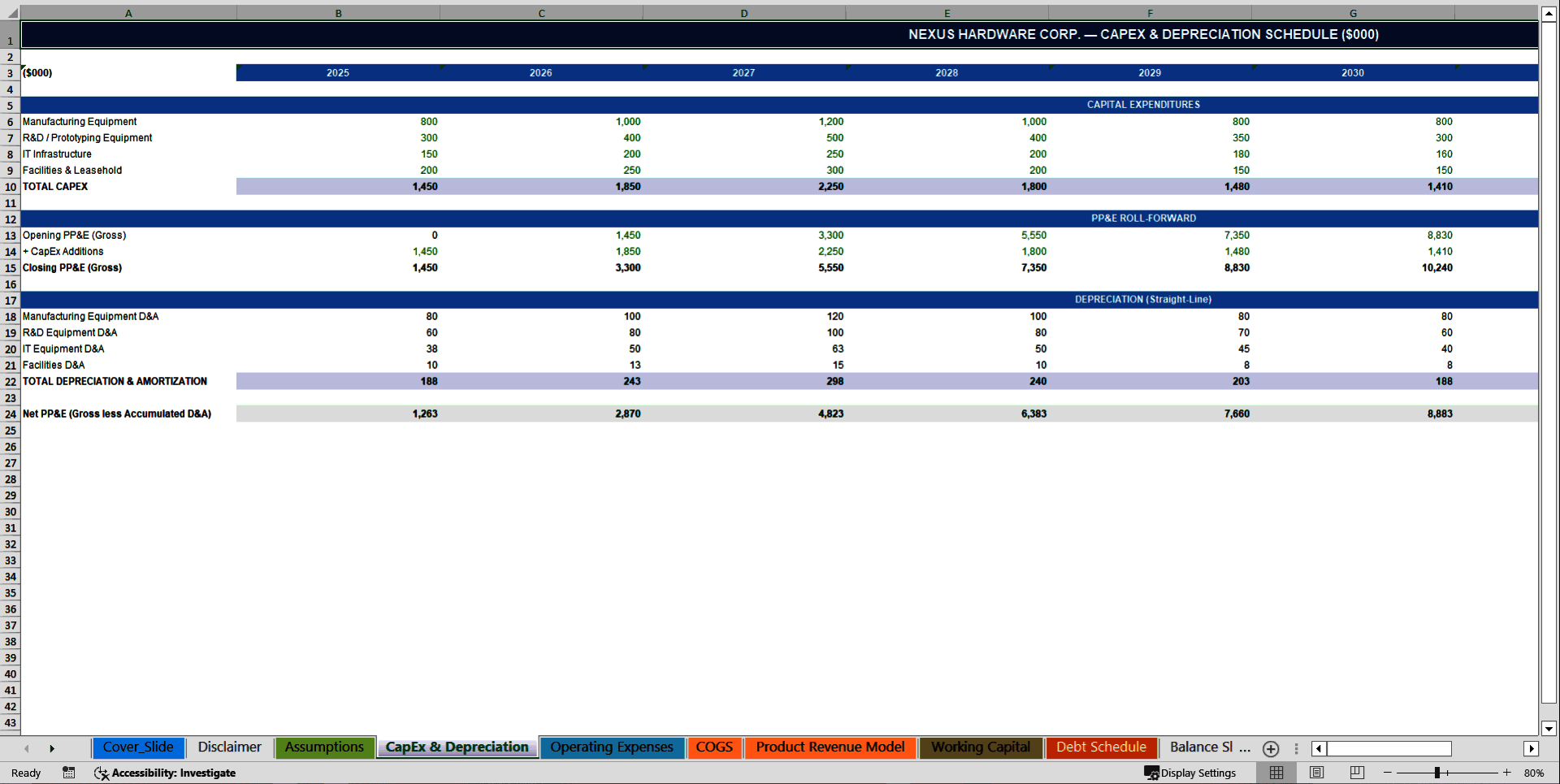Viewport: 1560px width, 784px height.
Task: Switch to the Working Capital sheet
Action: (980, 747)
